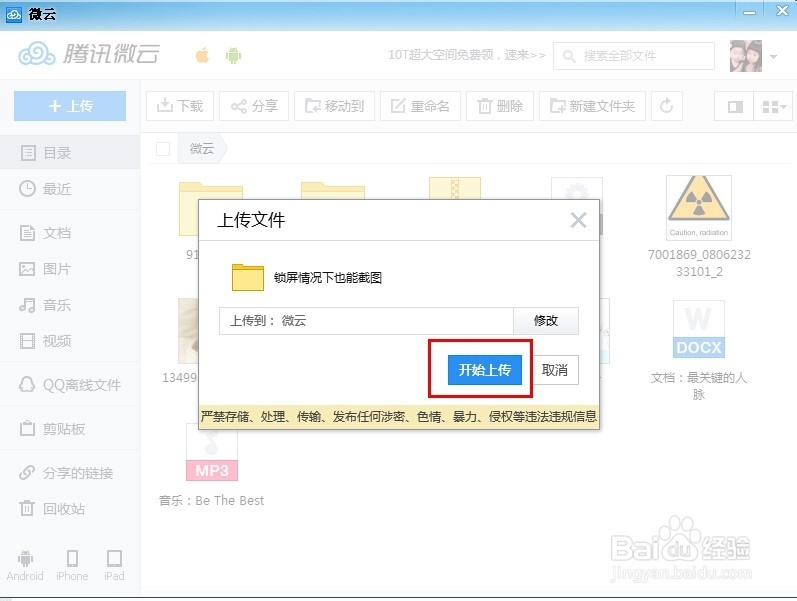
Task: Open the account dropdown arrow beside avatar
Action: pyautogui.click(x=774, y=56)
